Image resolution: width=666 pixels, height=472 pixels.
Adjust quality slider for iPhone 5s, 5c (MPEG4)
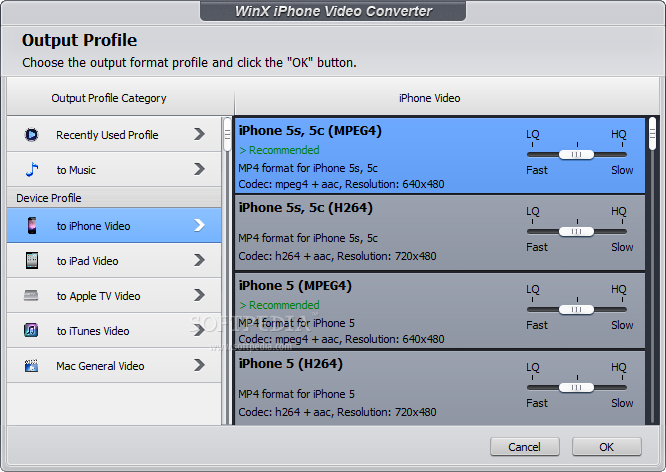(x=576, y=155)
